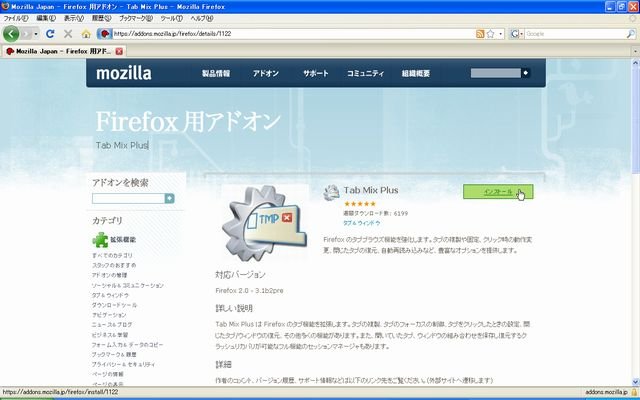
Task: Open コミュニティ in site navigation
Action: [x=365, y=73]
